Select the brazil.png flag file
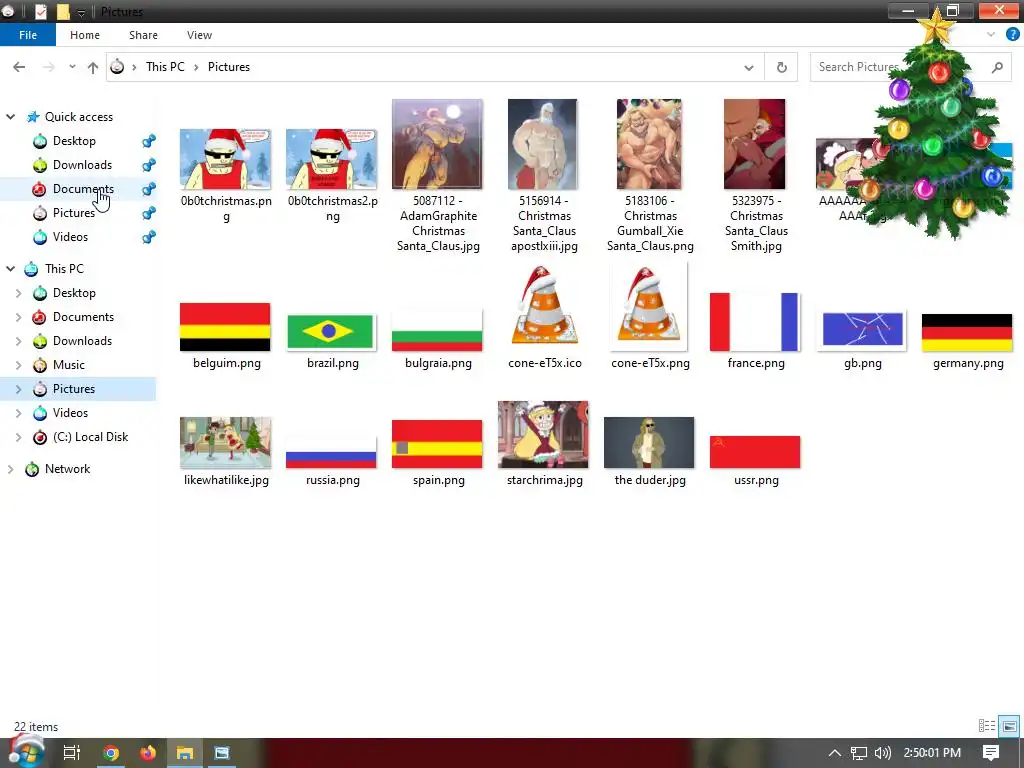The height and width of the screenshot is (768, 1024). coord(332,331)
